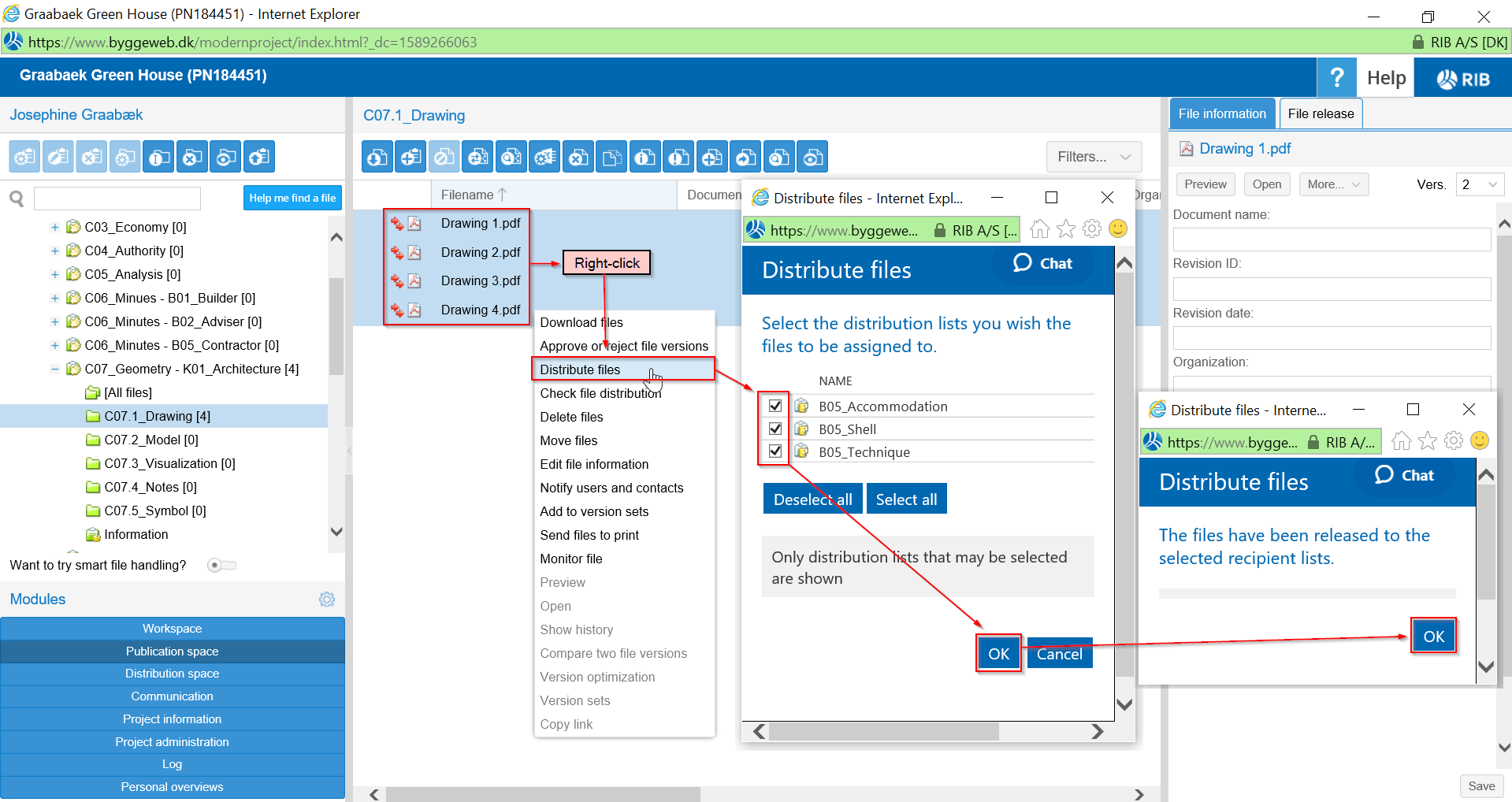Click the delete folder icon in left toolbar
The width and height of the screenshot is (1512, 802).
192,158
